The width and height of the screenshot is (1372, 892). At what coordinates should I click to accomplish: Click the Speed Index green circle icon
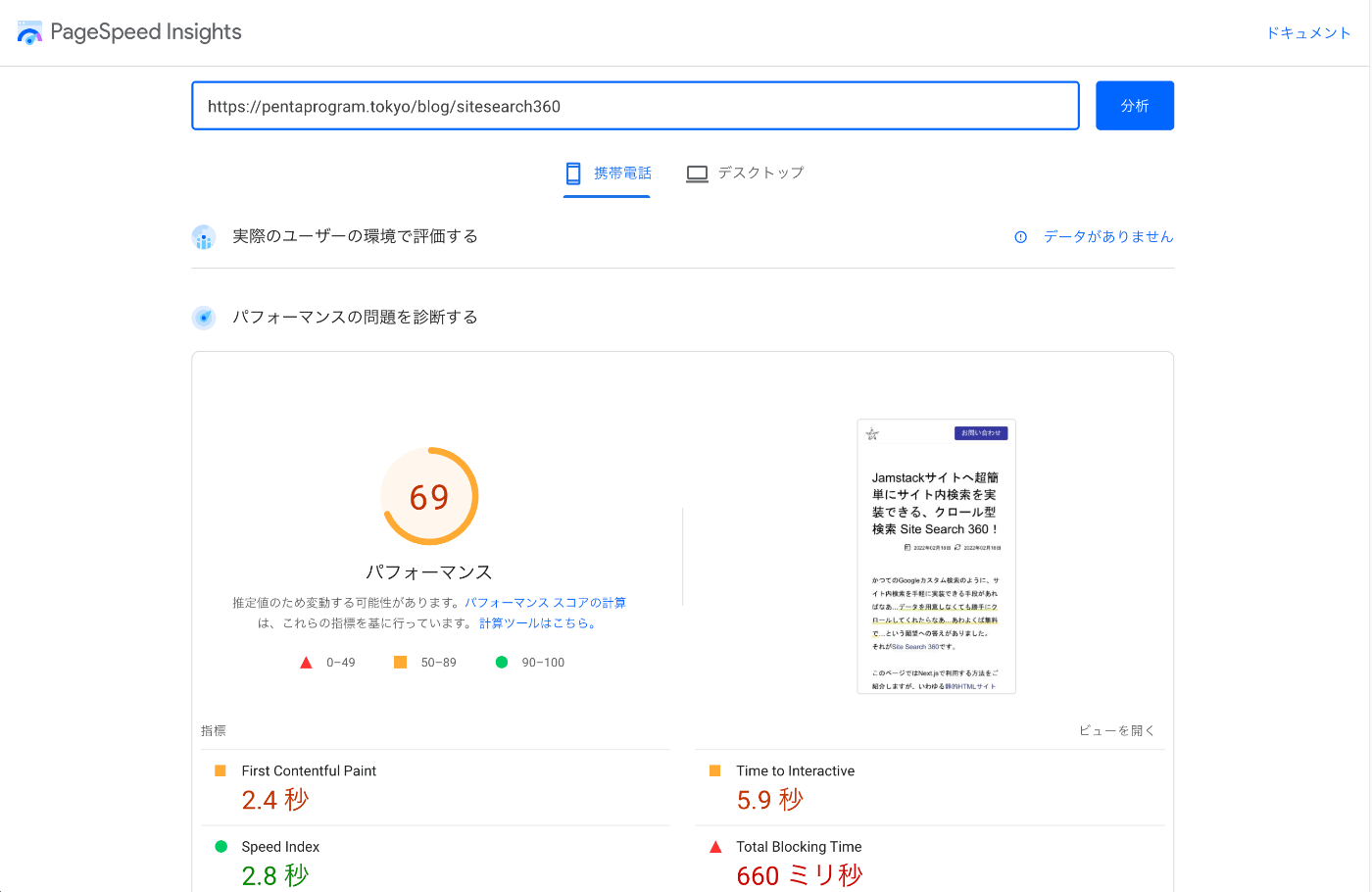click(x=220, y=847)
